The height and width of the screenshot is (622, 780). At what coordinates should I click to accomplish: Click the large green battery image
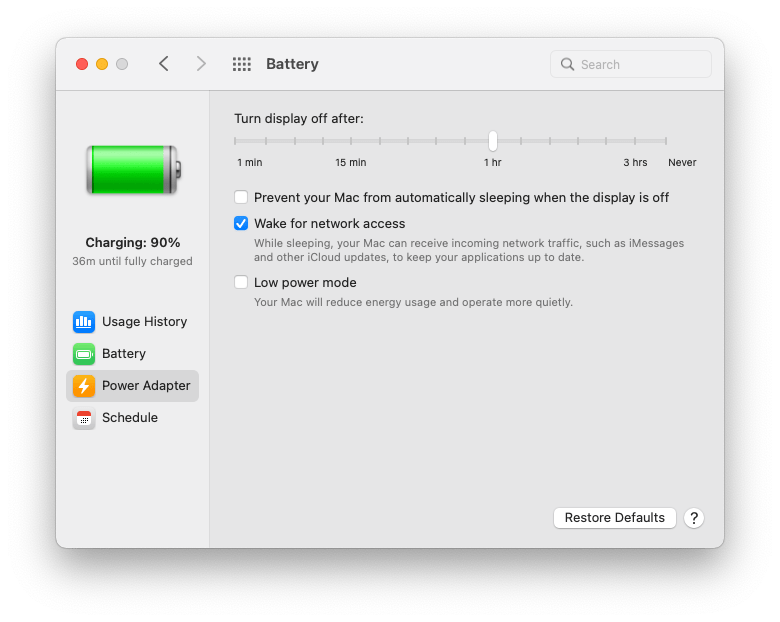coord(133,170)
